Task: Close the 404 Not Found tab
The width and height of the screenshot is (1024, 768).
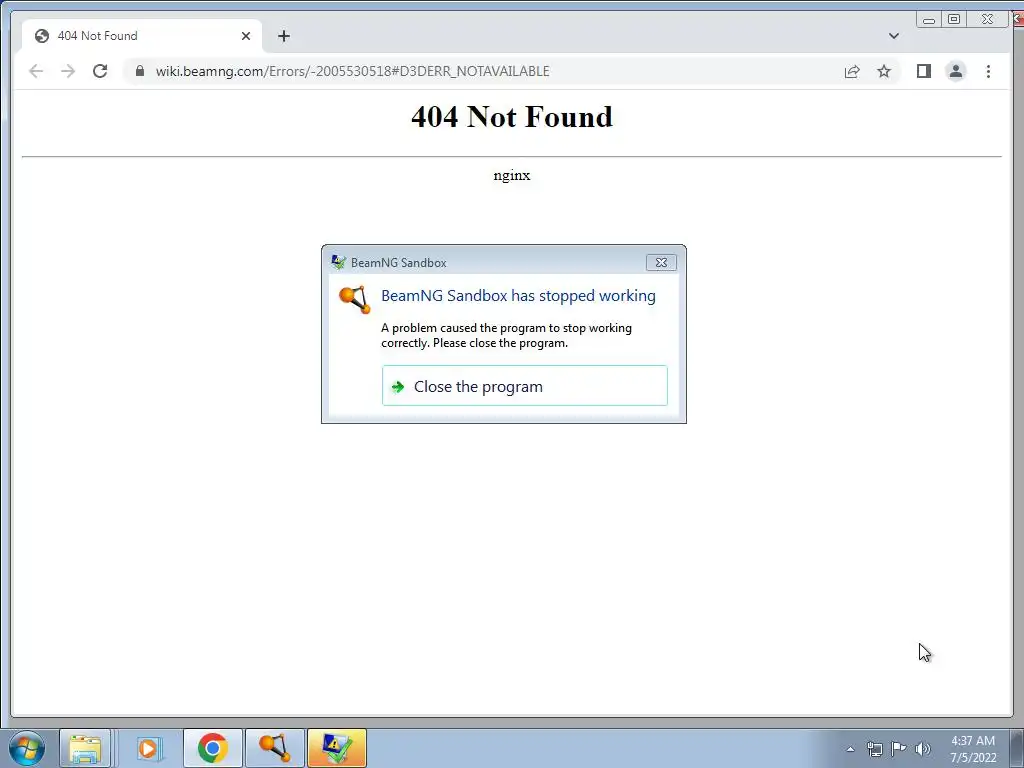Action: pos(246,36)
